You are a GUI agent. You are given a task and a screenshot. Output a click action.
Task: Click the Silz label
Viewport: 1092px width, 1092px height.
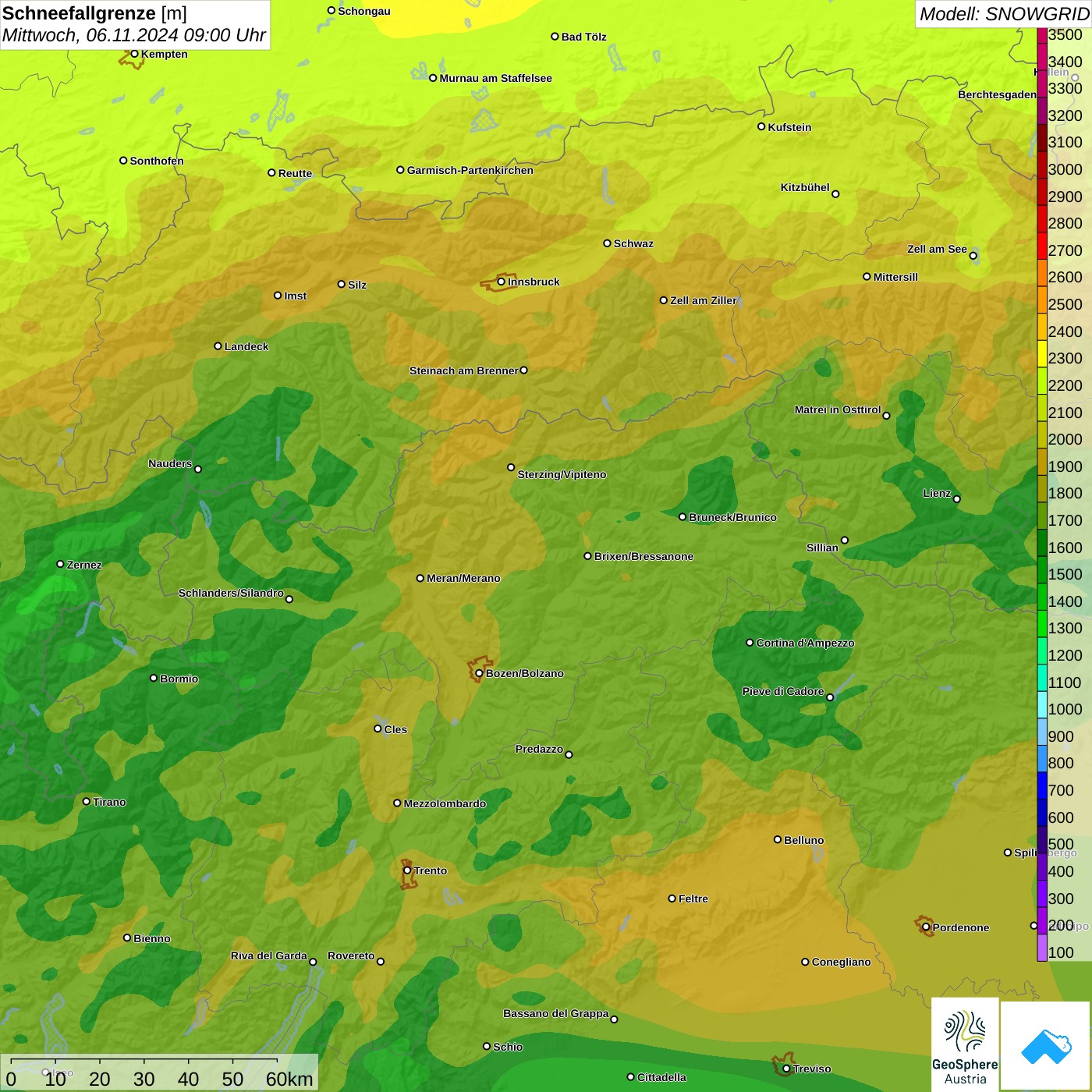pos(357,285)
